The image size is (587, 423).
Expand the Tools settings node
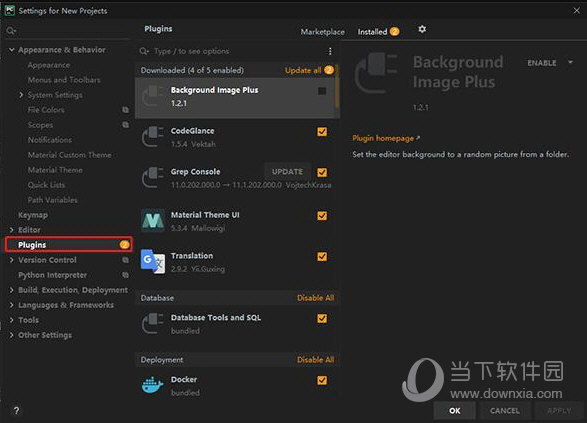pyautogui.click(x=12, y=320)
